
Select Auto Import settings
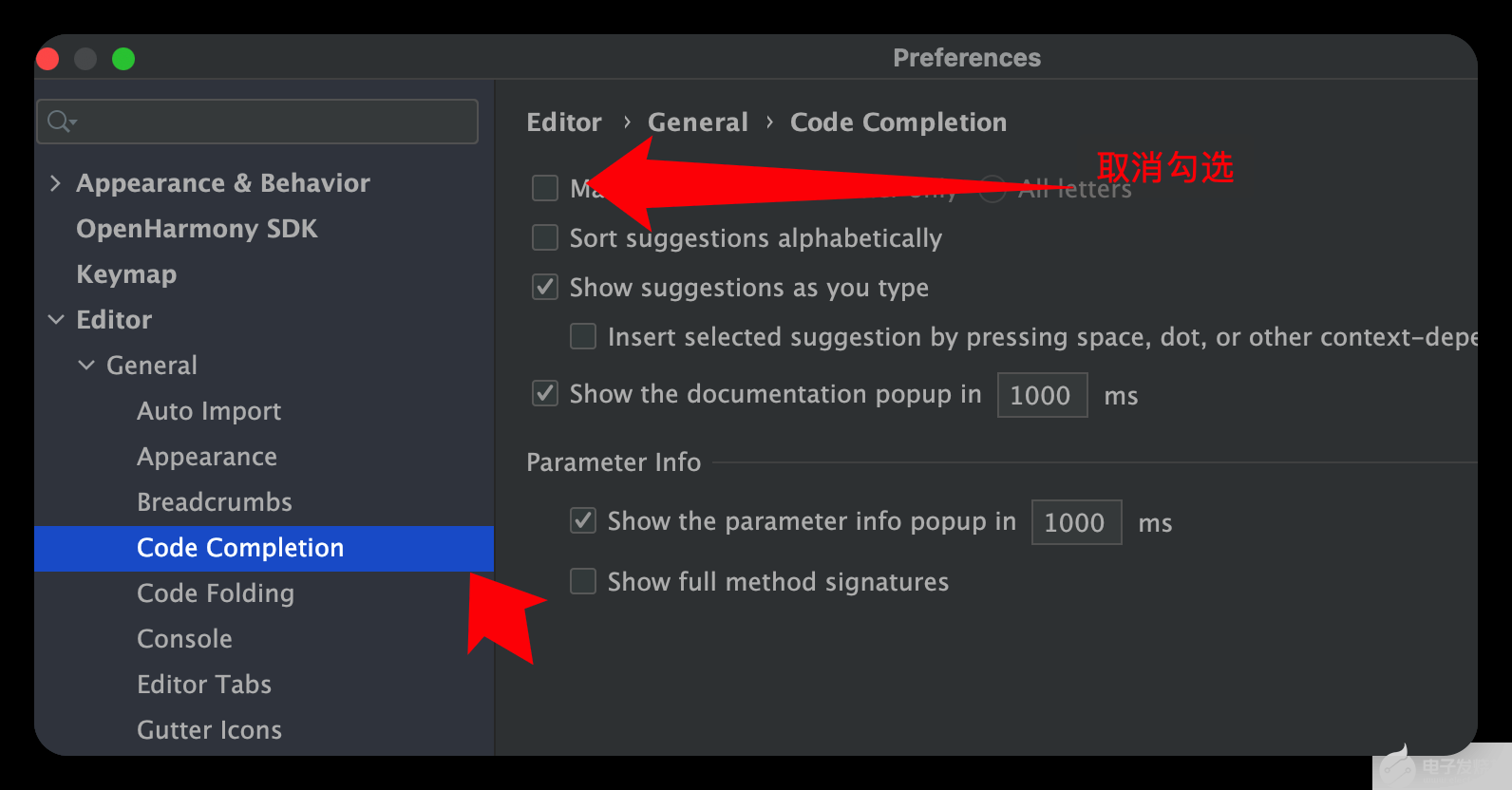pos(209,411)
